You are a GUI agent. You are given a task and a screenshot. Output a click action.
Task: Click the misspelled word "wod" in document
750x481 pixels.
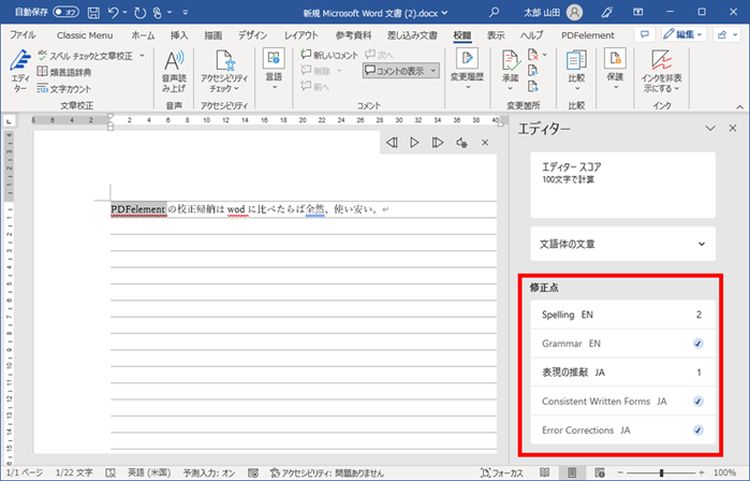[238, 209]
